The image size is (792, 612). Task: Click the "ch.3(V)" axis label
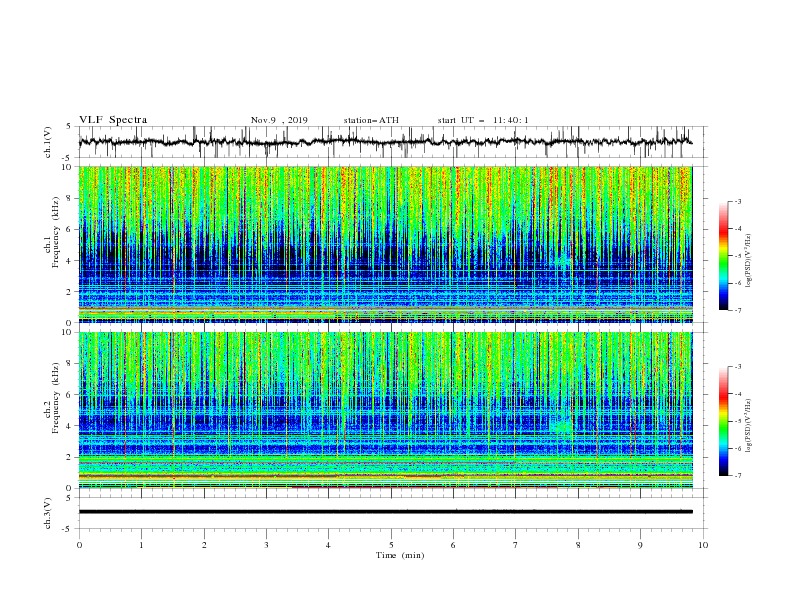coord(48,513)
